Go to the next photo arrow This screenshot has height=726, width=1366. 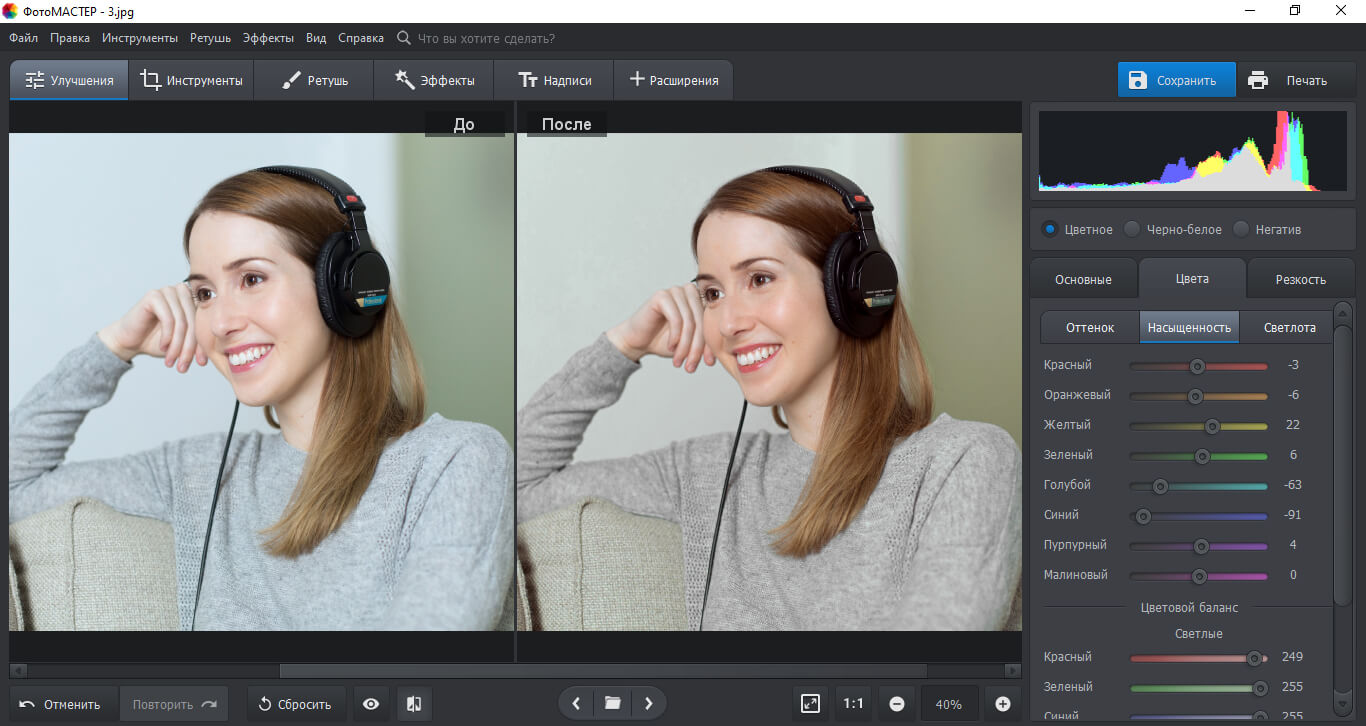click(648, 704)
